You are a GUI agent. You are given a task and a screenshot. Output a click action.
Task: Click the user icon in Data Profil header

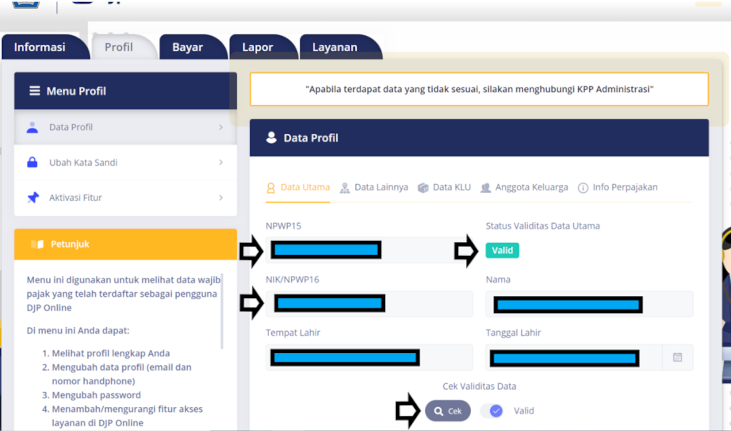(x=271, y=138)
